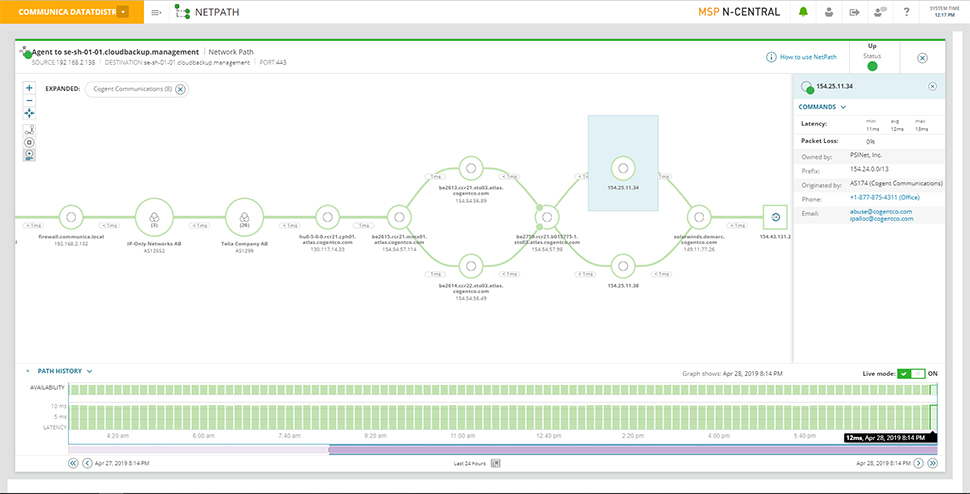Screen dimensions: 970x494
Task: Jump to latest path history
Action: pyautogui.click(x=933, y=462)
